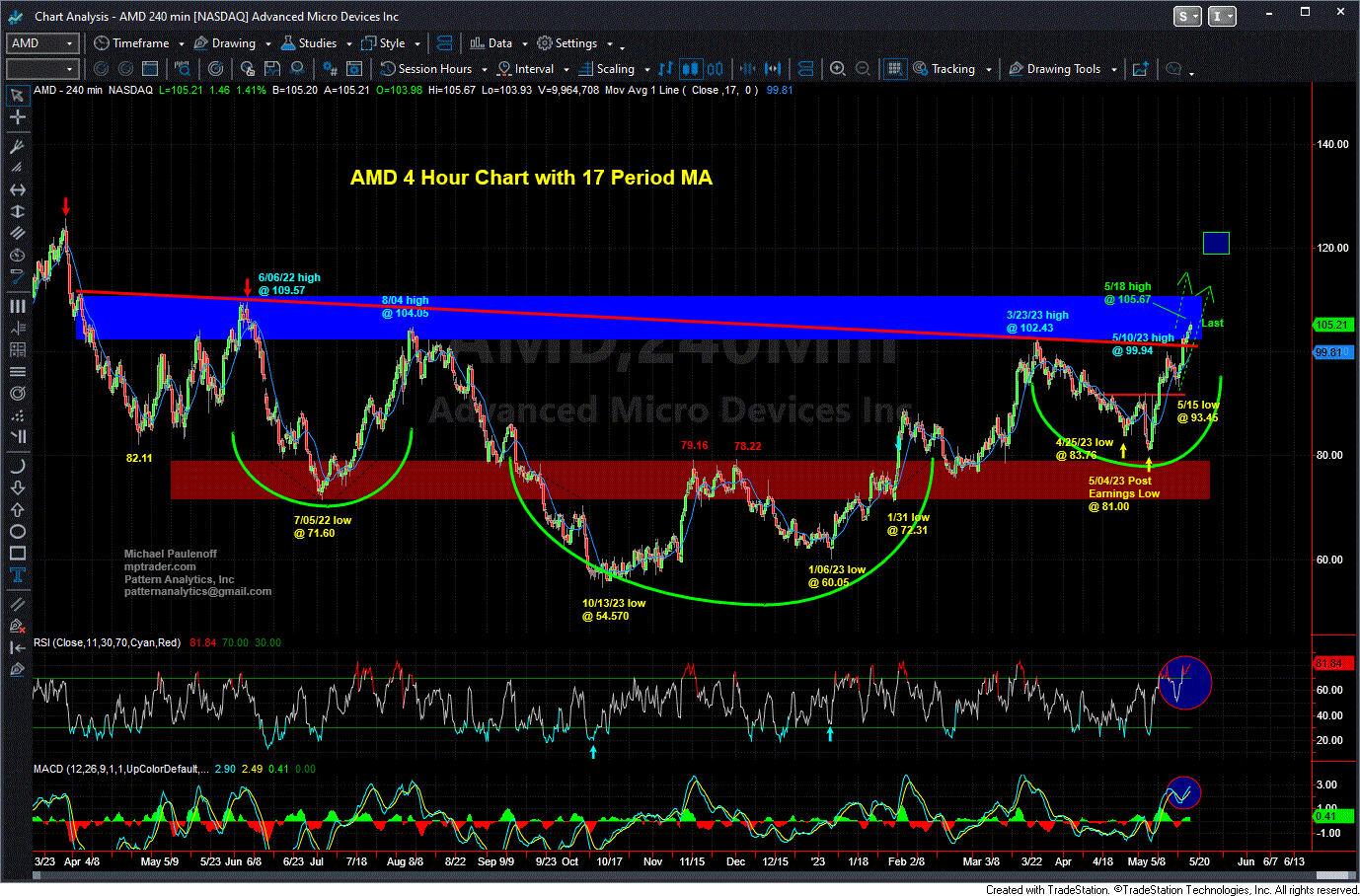Click the '5/18 high @ 105.67' annotation
Screen dimensions: 1360x896
pos(1128,293)
